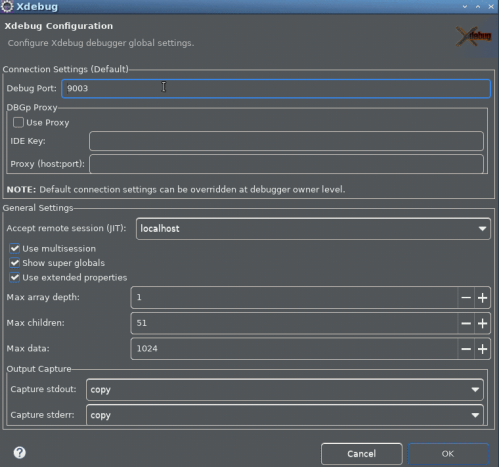The image size is (499, 467).
Task: Close the Xdebug dialog window
Action: pos(491,7)
